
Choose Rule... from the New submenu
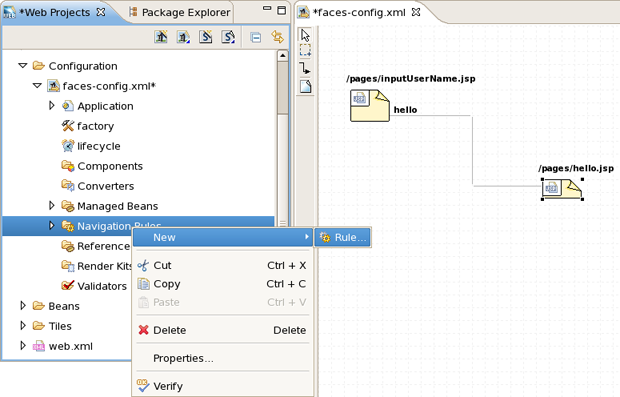pos(342,237)
